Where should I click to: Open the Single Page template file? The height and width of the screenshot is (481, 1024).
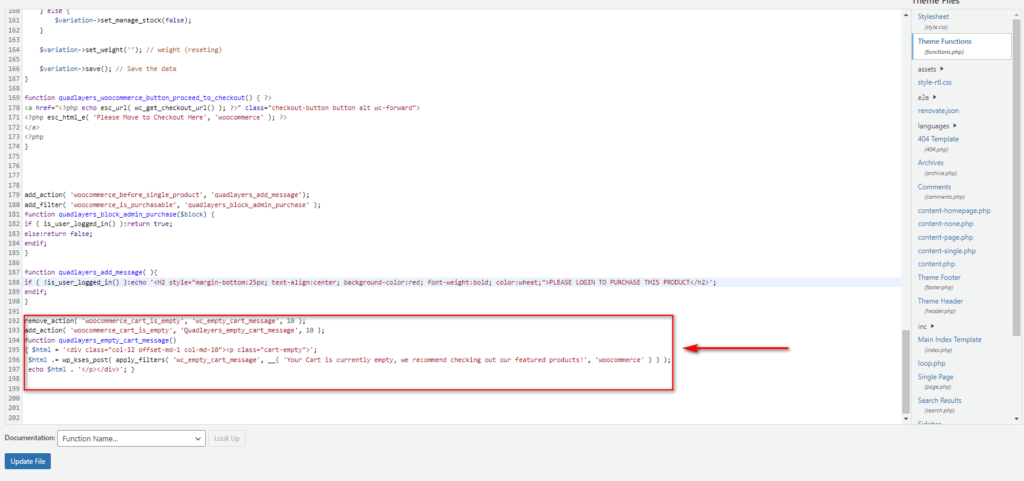(935, 377)
